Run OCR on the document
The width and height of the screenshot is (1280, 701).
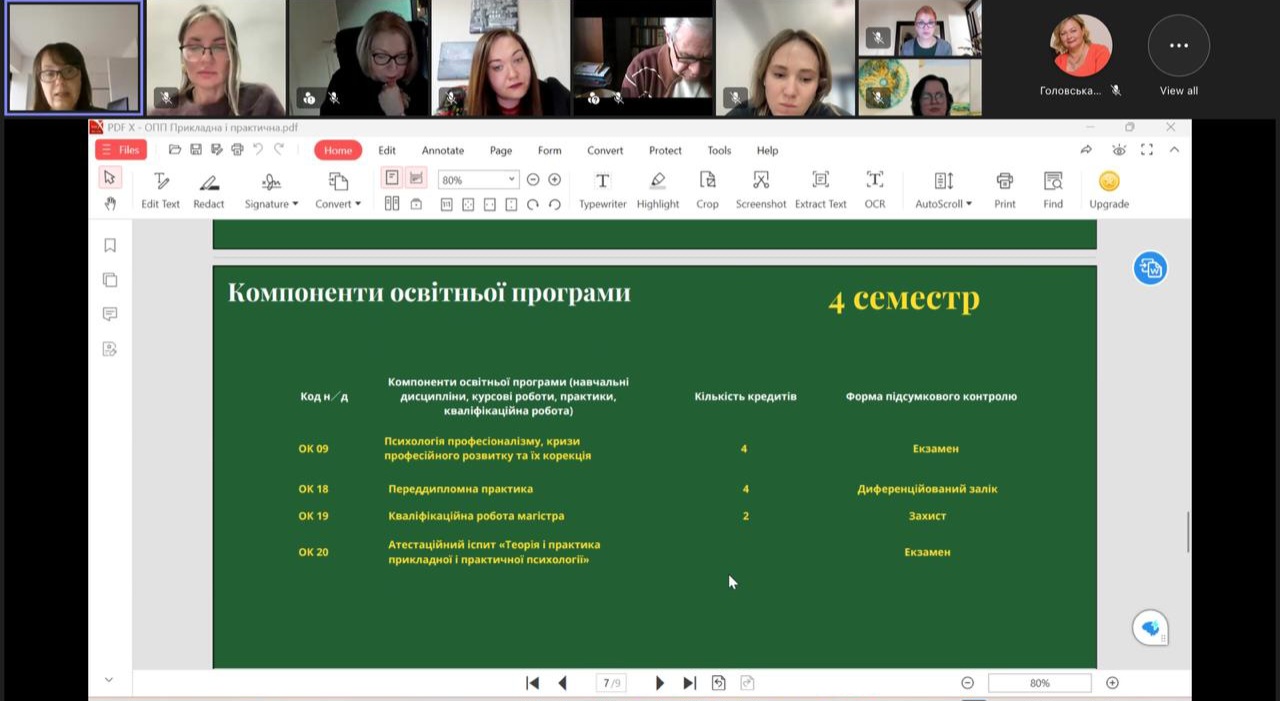click(x=874, y=189)
